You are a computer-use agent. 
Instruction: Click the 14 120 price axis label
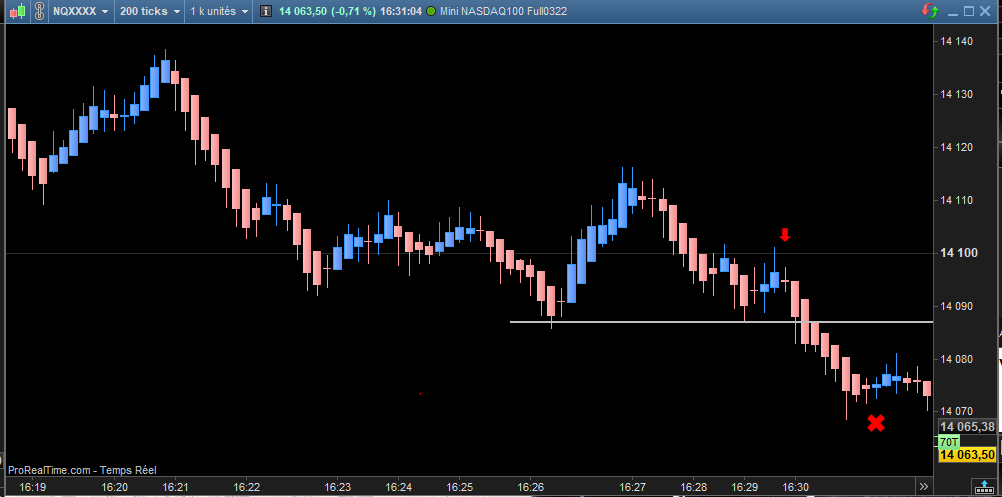point(957,148)
